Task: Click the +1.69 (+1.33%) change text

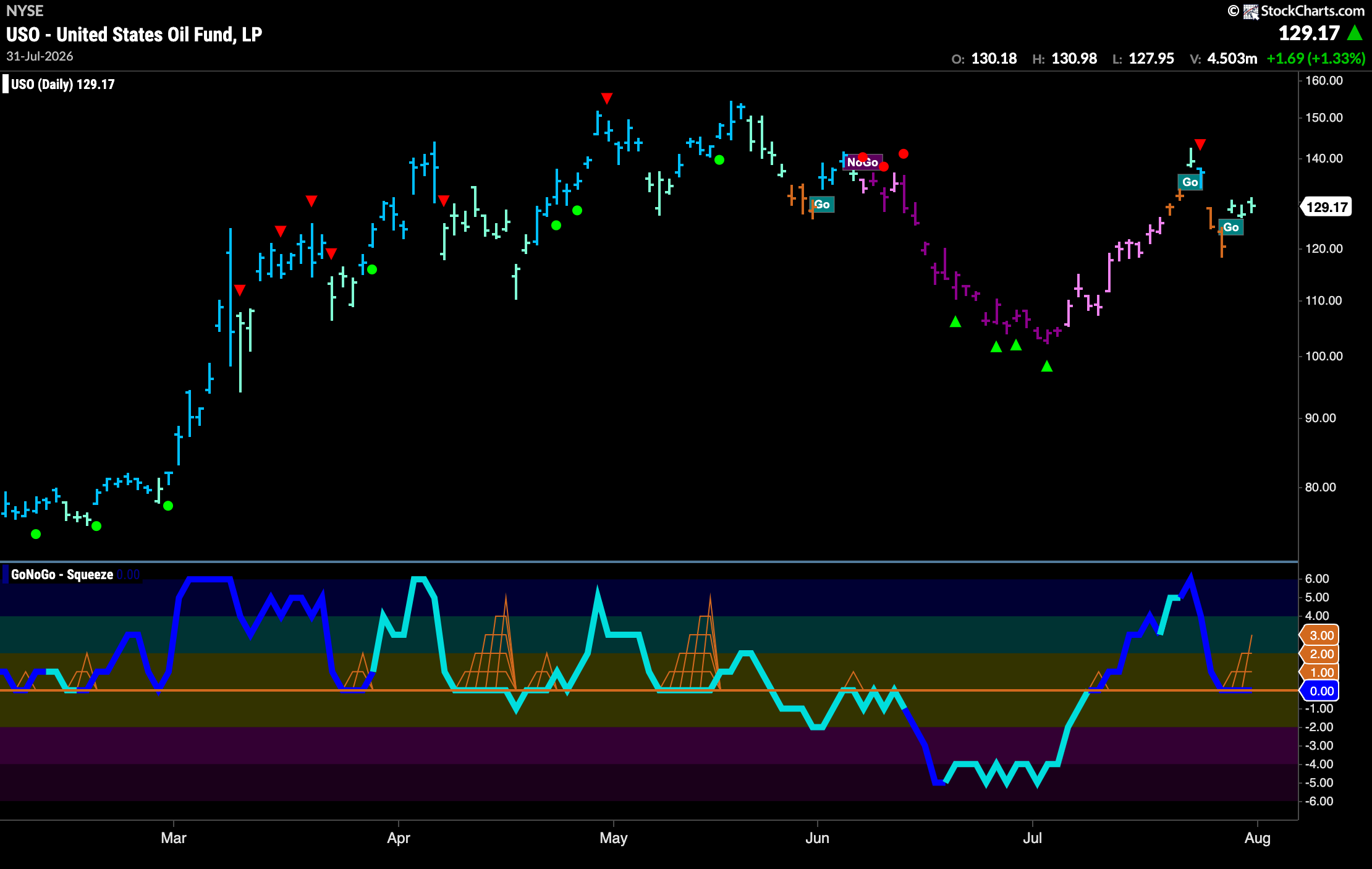Action: 1316,59
